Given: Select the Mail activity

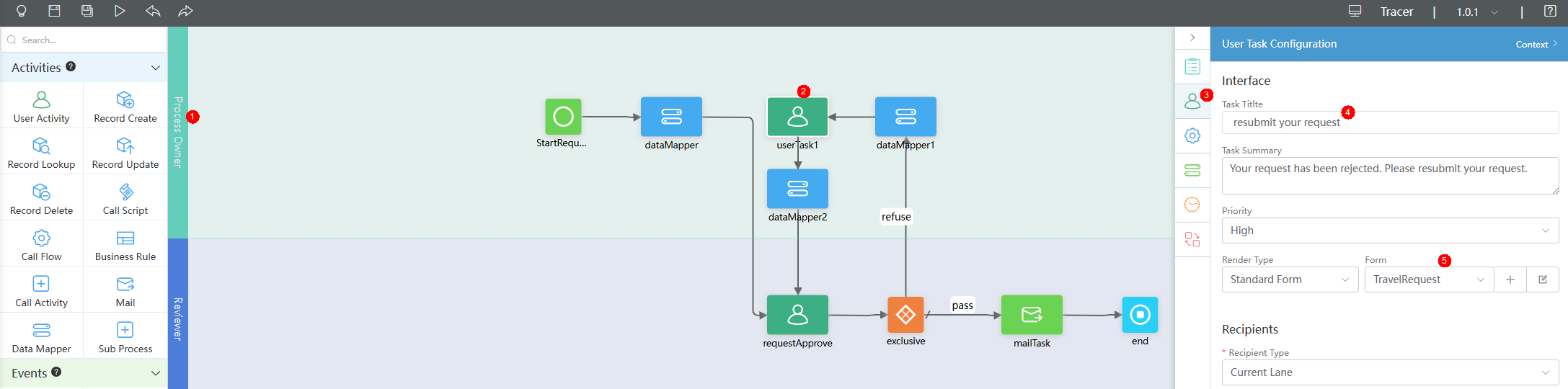Looking at the screenshot, I should click(125, 290).
